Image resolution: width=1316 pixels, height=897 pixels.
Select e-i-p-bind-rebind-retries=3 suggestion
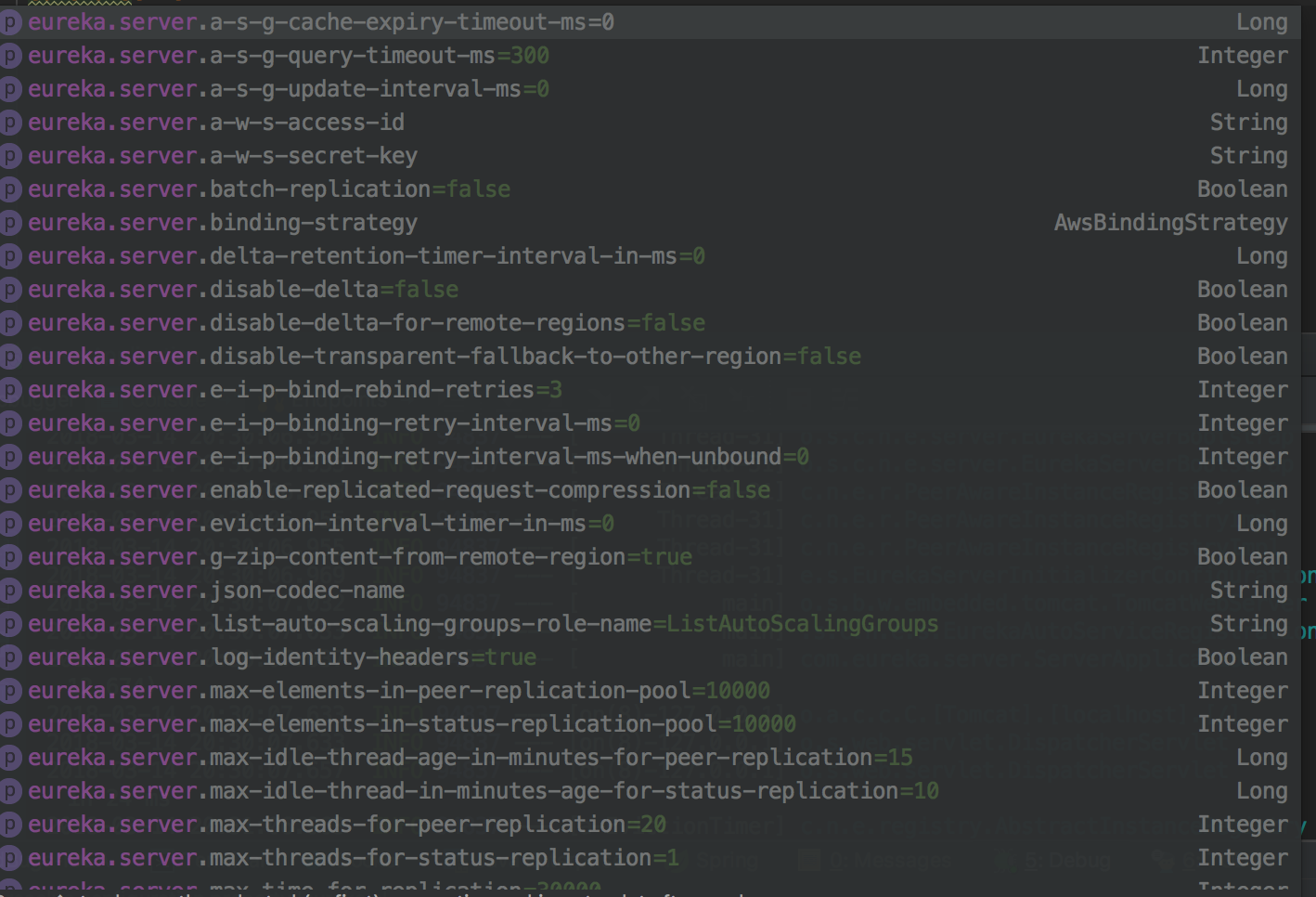(294, 390)
